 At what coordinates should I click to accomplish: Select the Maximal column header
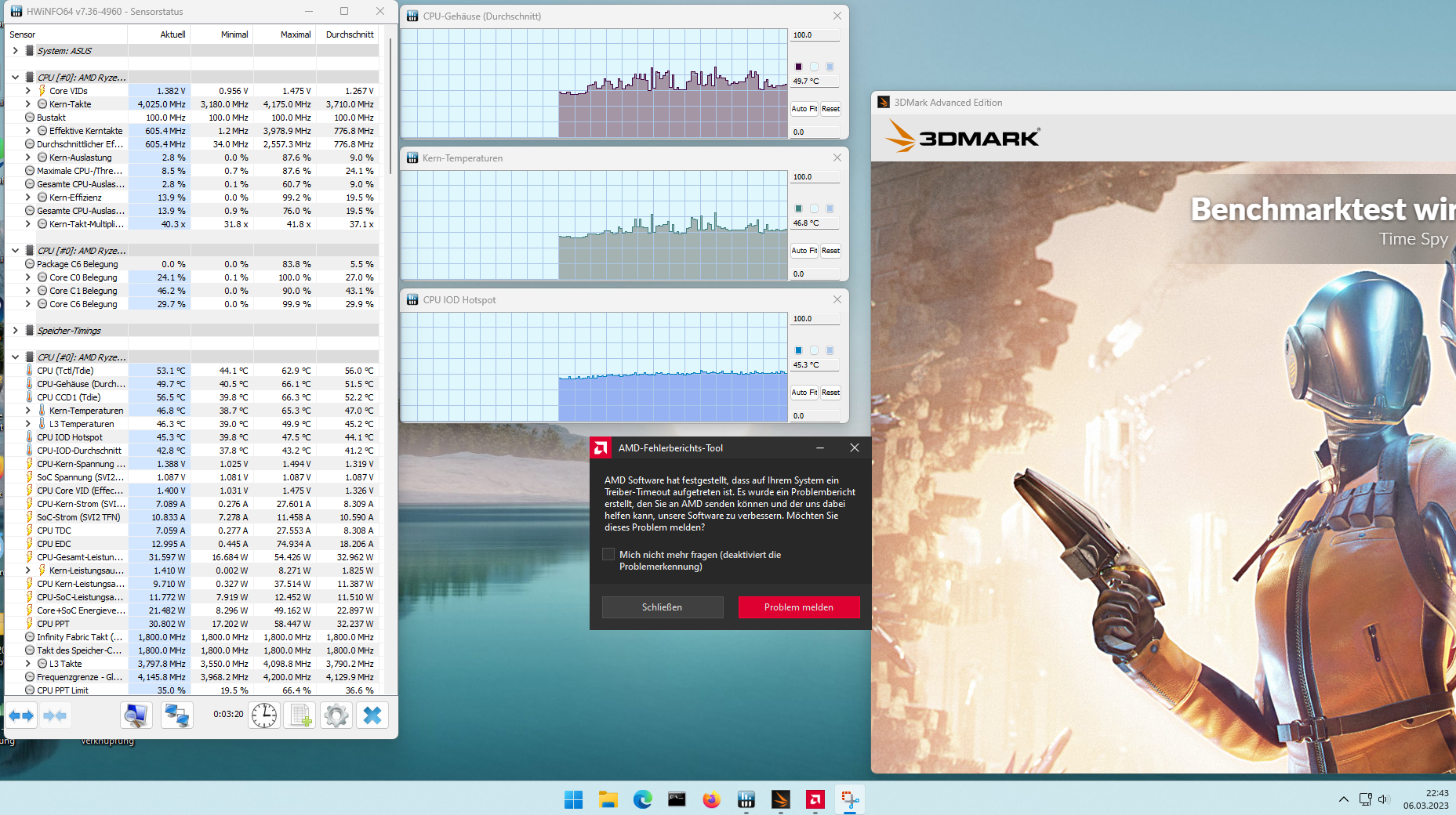tap(285, 34)
